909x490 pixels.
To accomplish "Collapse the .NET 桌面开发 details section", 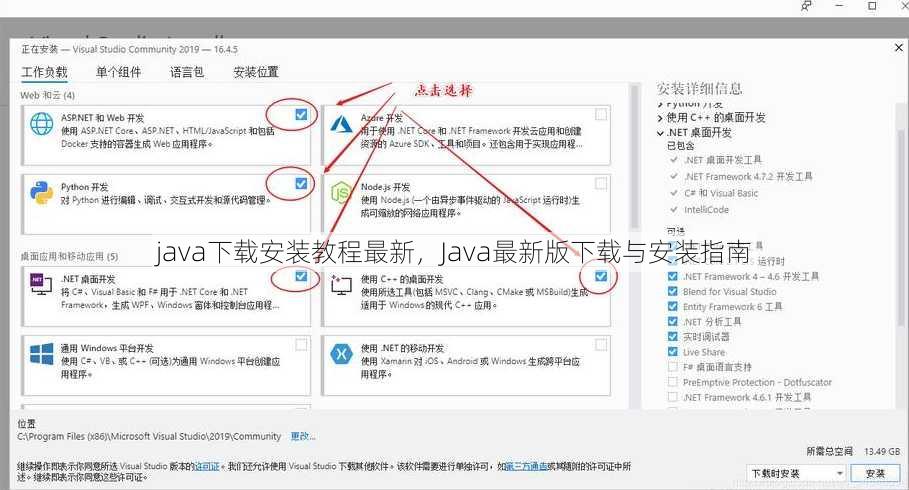I will [660, 133].
